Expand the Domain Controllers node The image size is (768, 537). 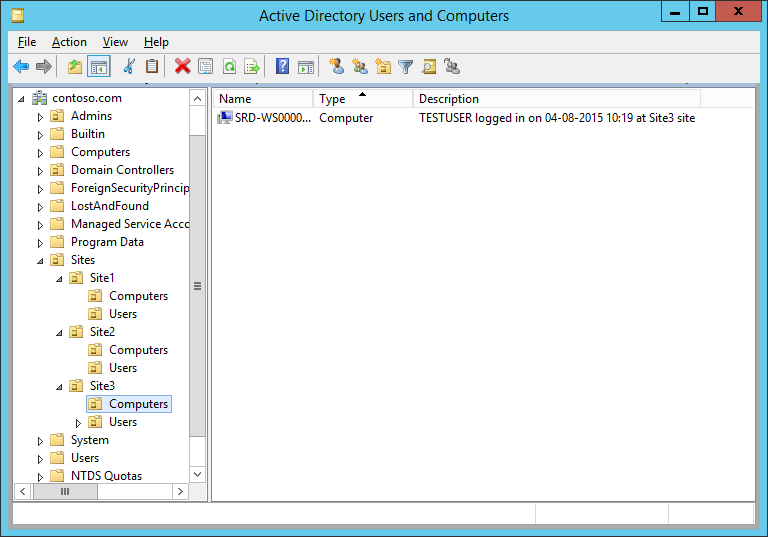(x=40, y=171)
